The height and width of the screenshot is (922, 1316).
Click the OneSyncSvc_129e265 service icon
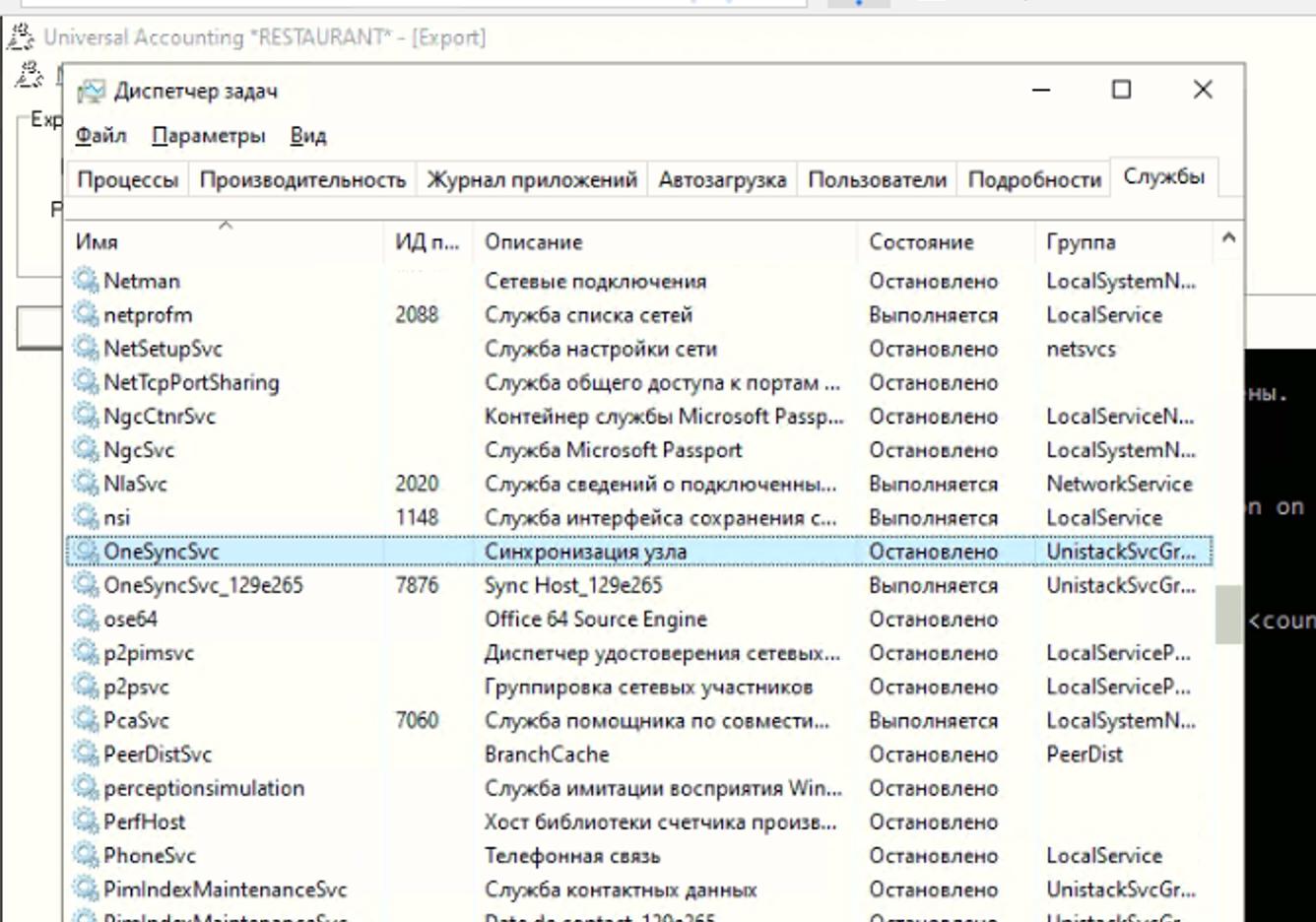point(87,585)
